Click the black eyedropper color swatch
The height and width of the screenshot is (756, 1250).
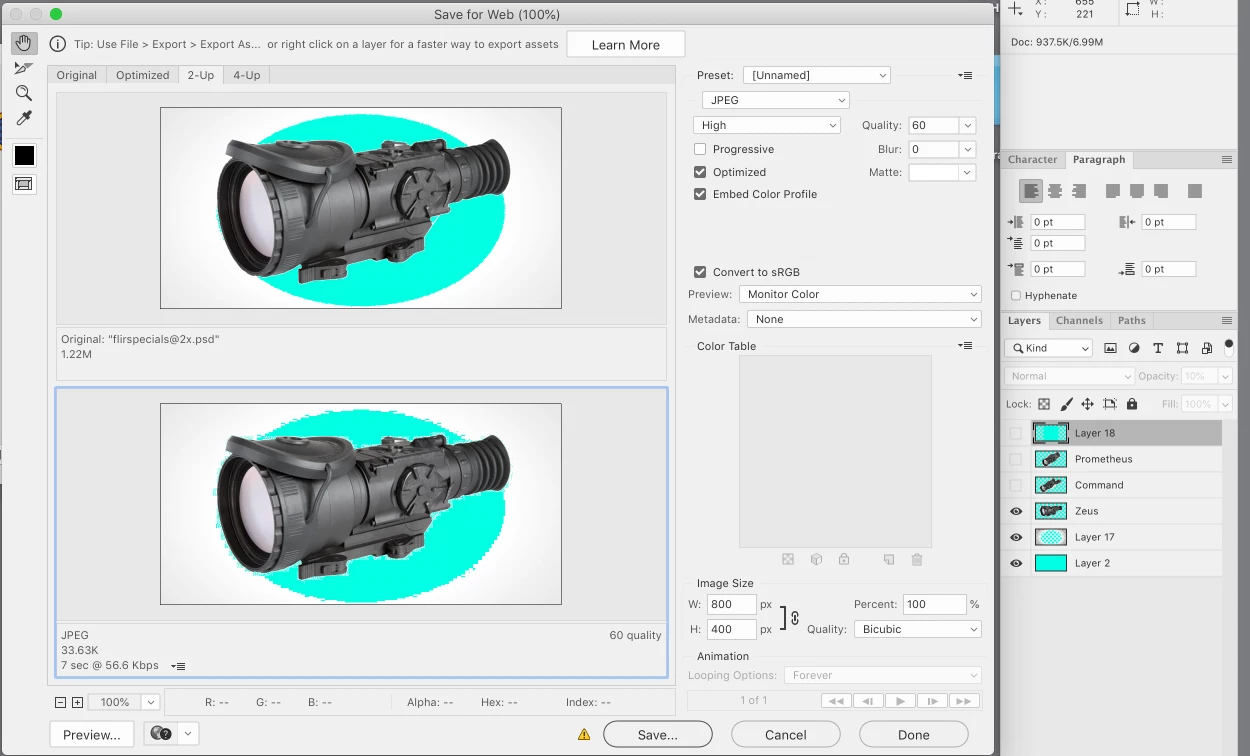24,156
